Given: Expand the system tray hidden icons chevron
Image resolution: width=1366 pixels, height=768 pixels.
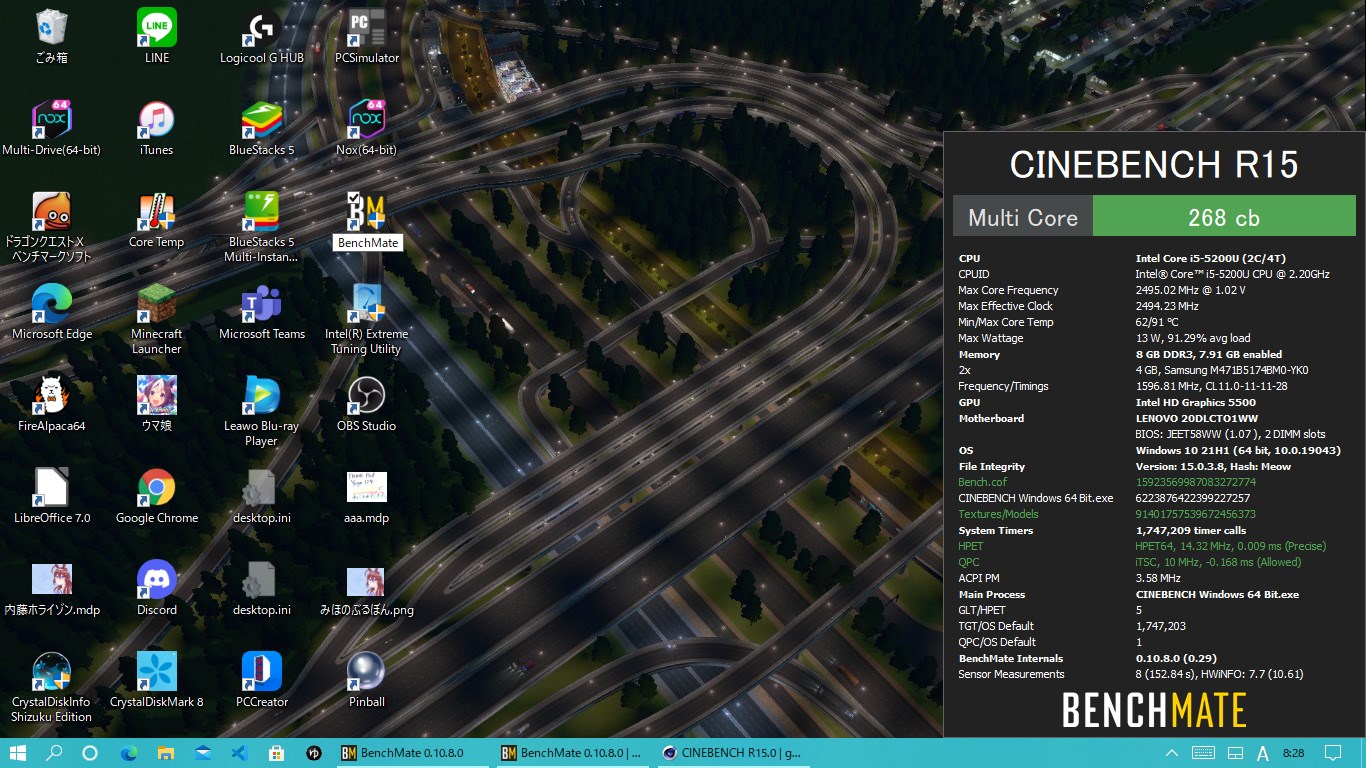Looking at the screenshot, I should pyautogui.click(x=1172, y=753).
